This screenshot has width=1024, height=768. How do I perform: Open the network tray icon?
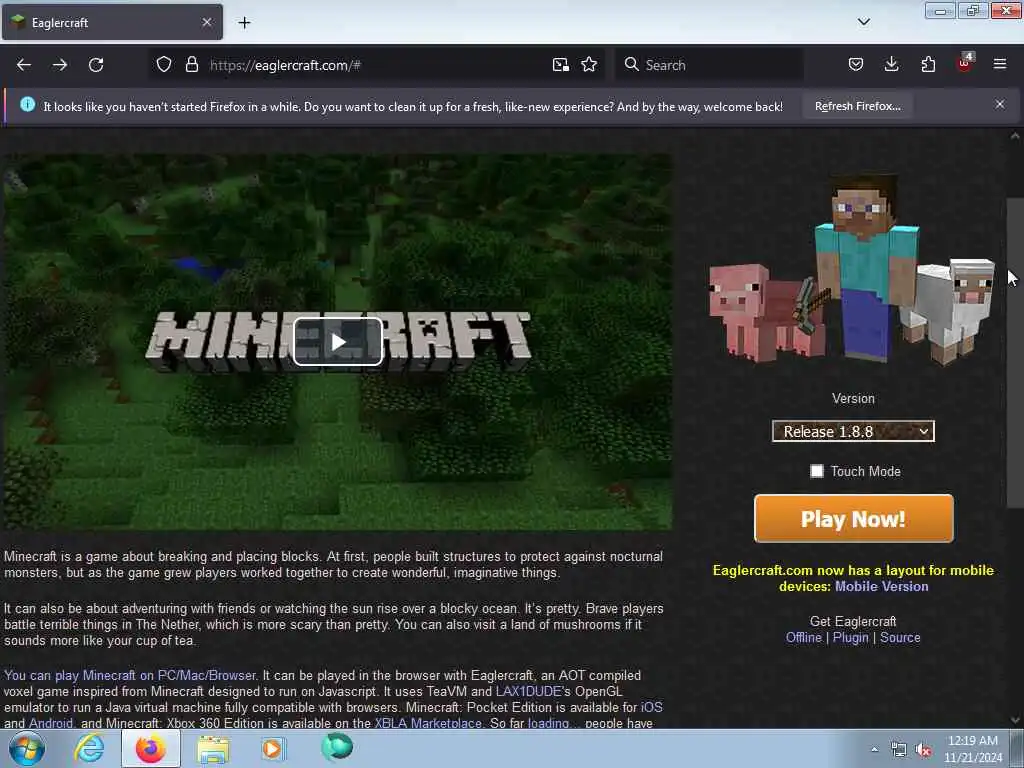899,750
